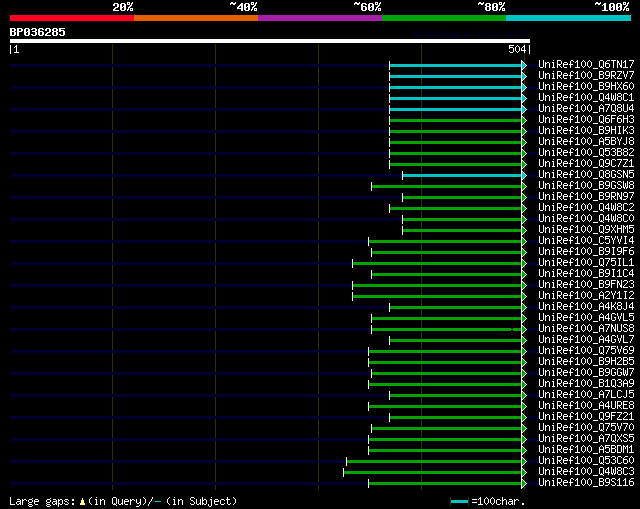Select the UniRef100_B1Q3A9 label
Viewport: 640px width, 509px height.
586,384
